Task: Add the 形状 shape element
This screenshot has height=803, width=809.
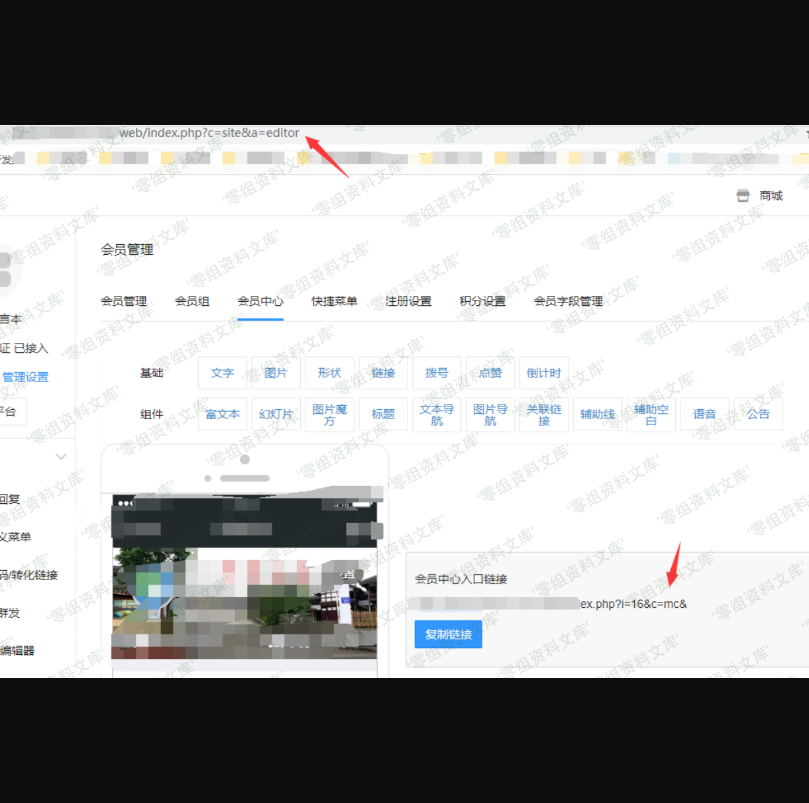Action: pyautogui.click(x=329, y=373)
